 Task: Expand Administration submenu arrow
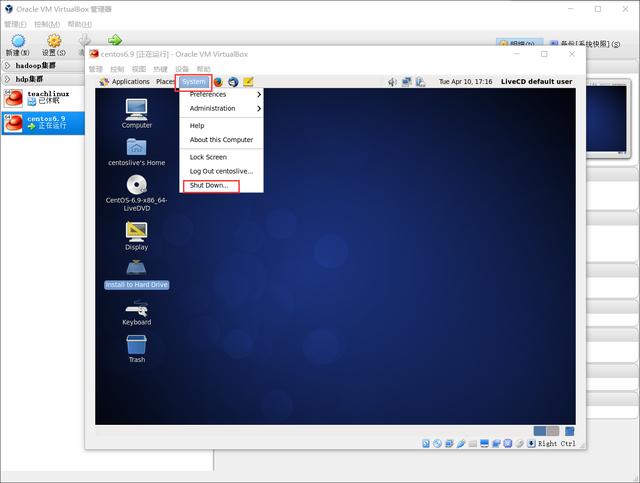pyautogui.click(x=259, y=108)
